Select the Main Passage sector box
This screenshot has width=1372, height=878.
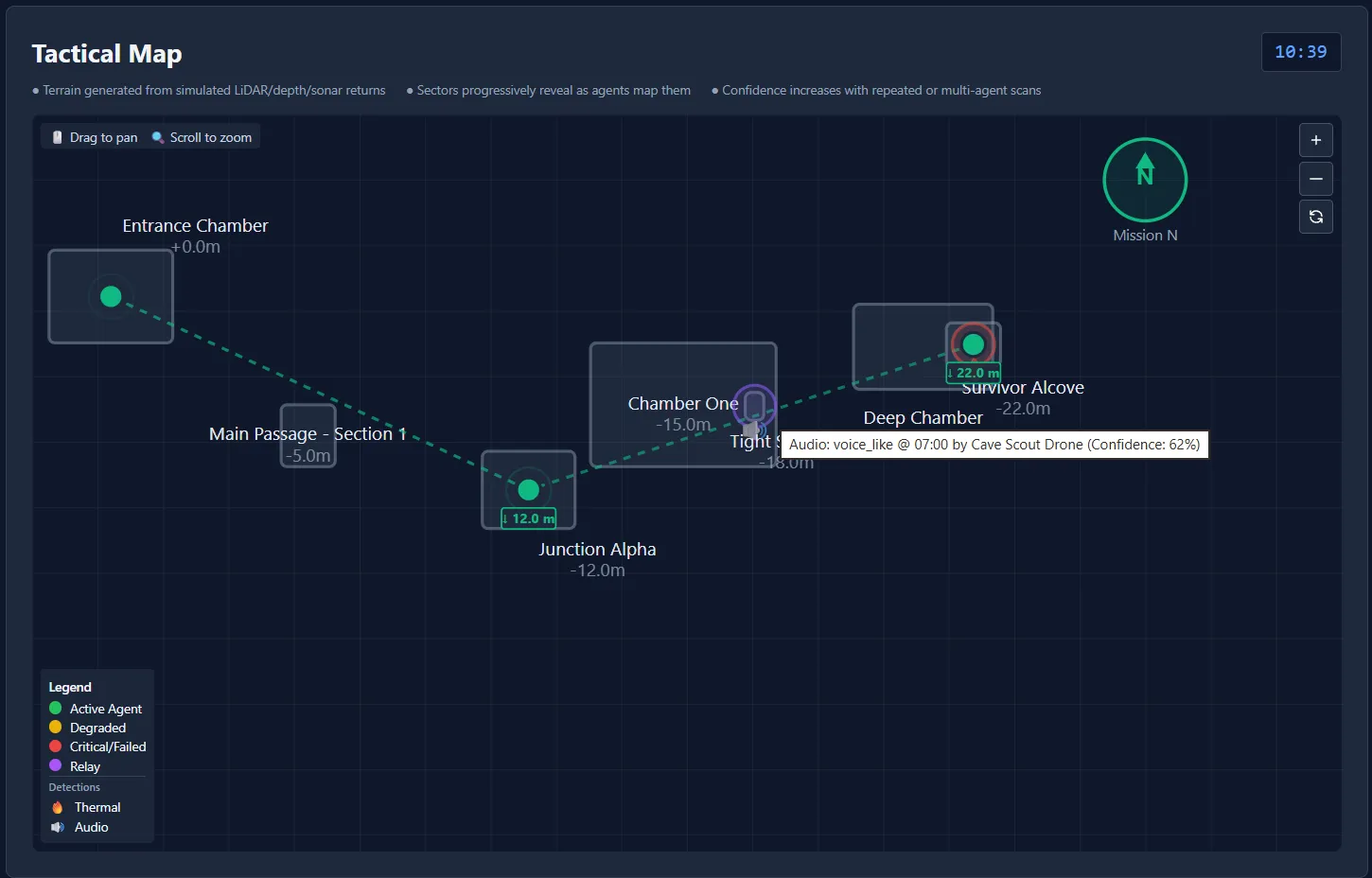click(x=308, y=435)
